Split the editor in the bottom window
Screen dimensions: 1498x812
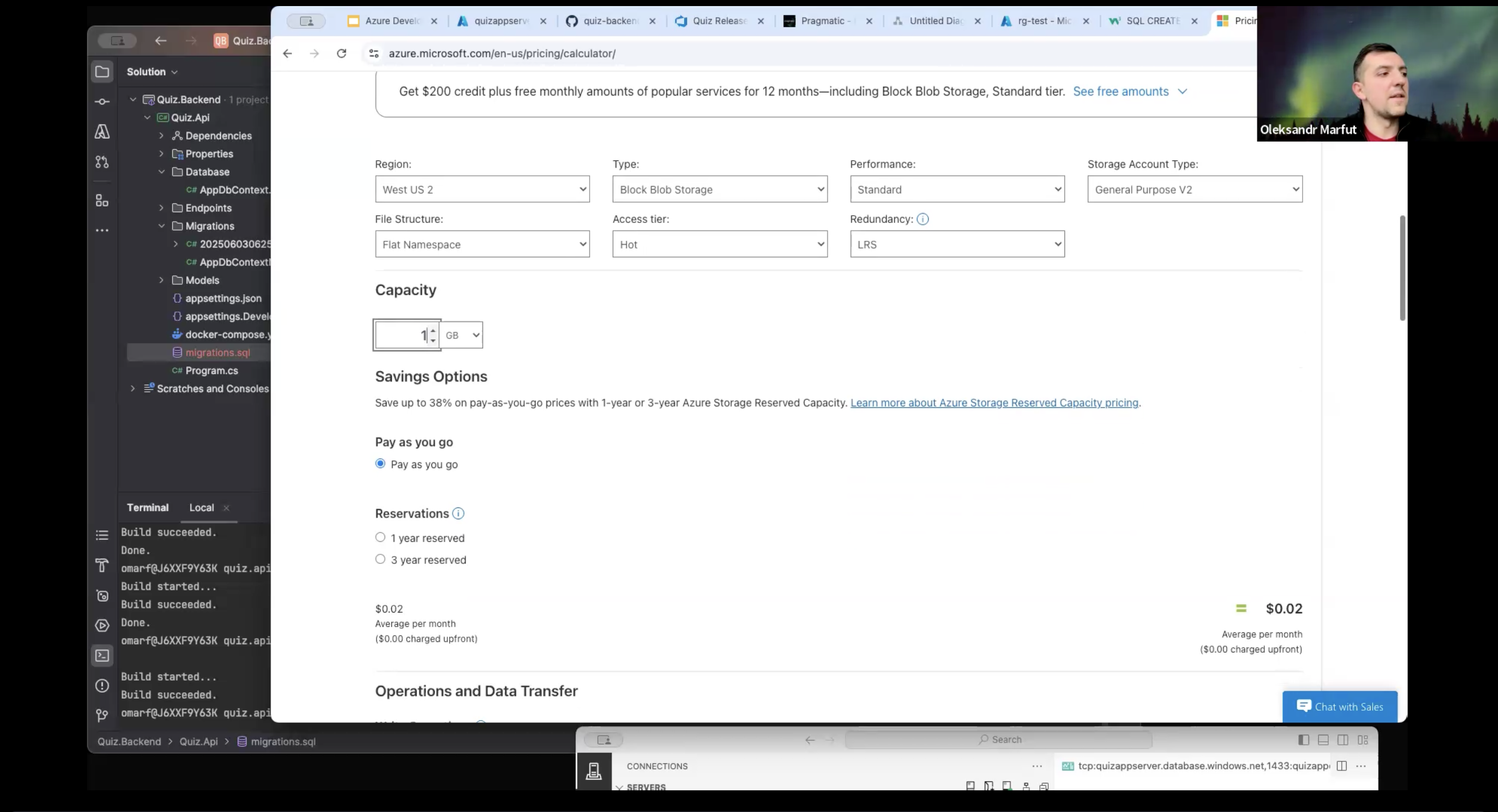point(1342,766)
